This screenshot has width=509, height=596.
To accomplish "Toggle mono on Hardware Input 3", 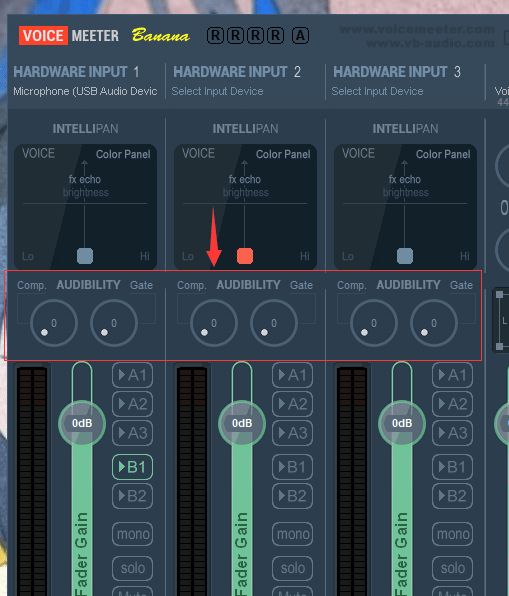I will pyautogui.click(x=453, y=534).
